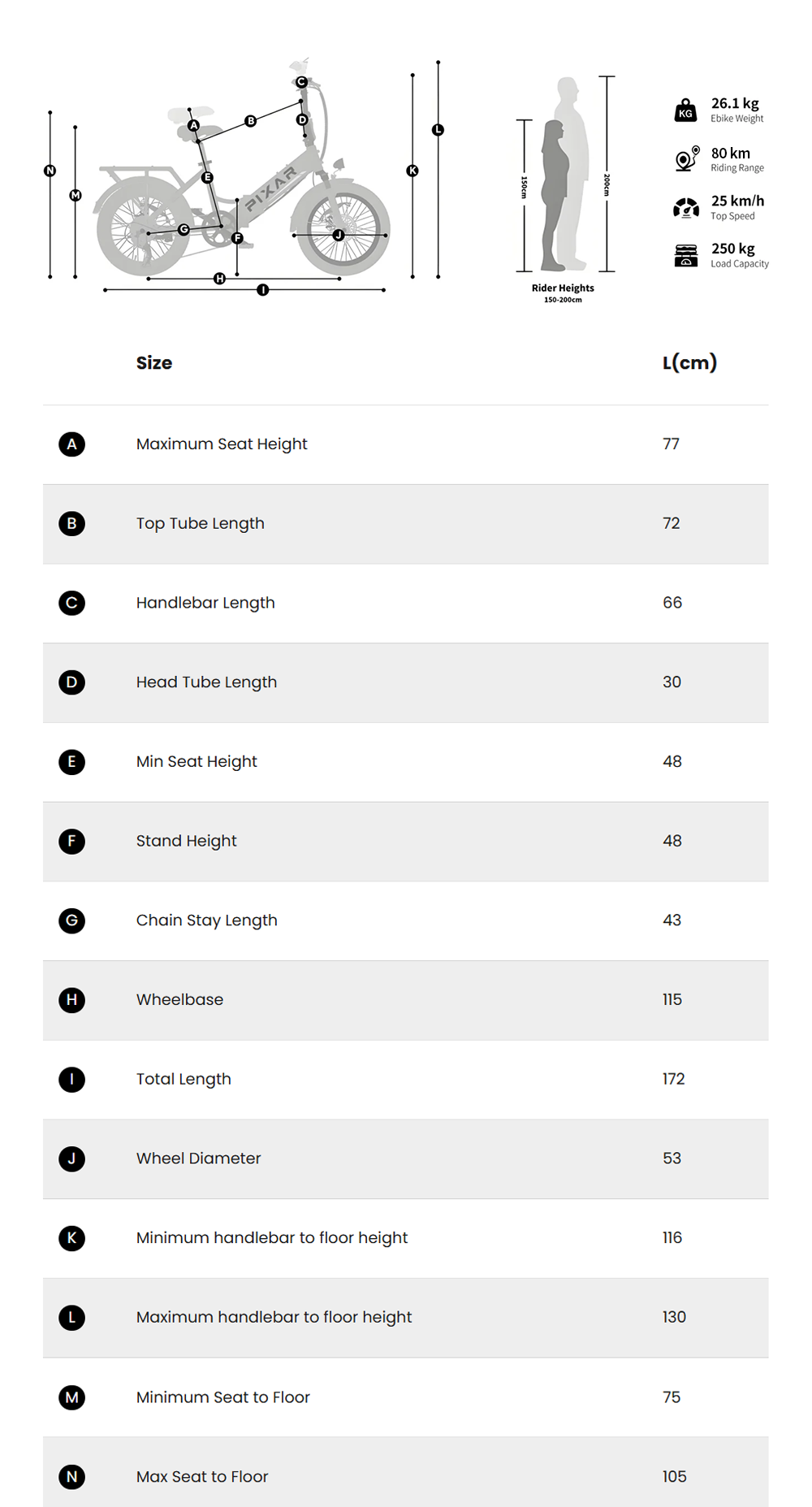Select the Top Tube Length row label
Screen dimensions: 812x1507
201,524
